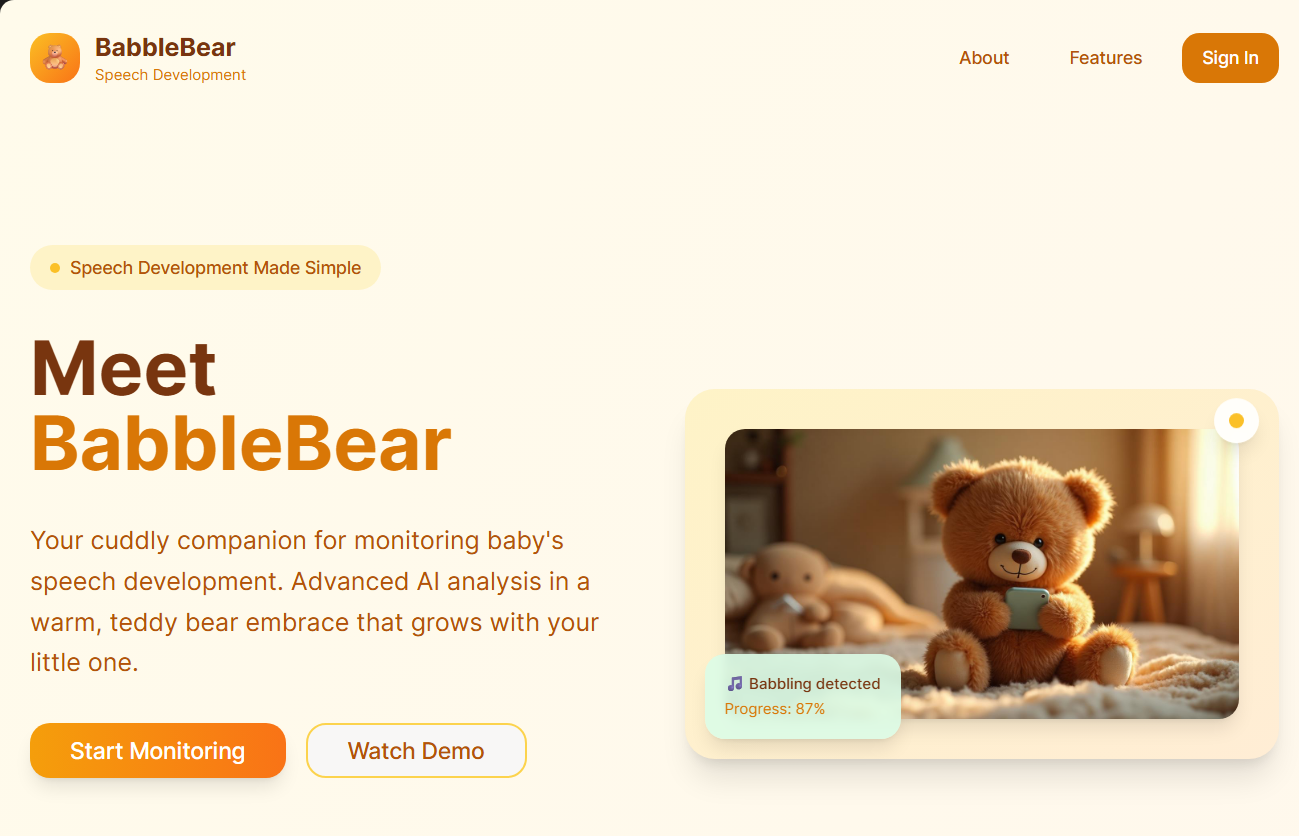Click the music note icon beside Babbling detected
The image size is (1299, 836).
(735, 684)
